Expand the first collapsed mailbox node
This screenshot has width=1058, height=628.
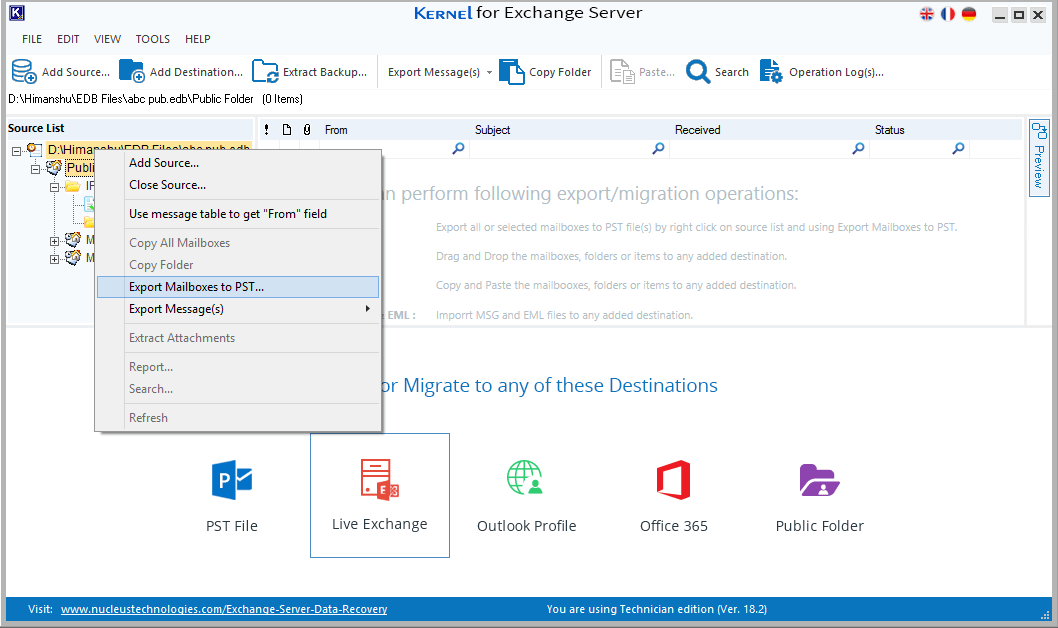54,241
